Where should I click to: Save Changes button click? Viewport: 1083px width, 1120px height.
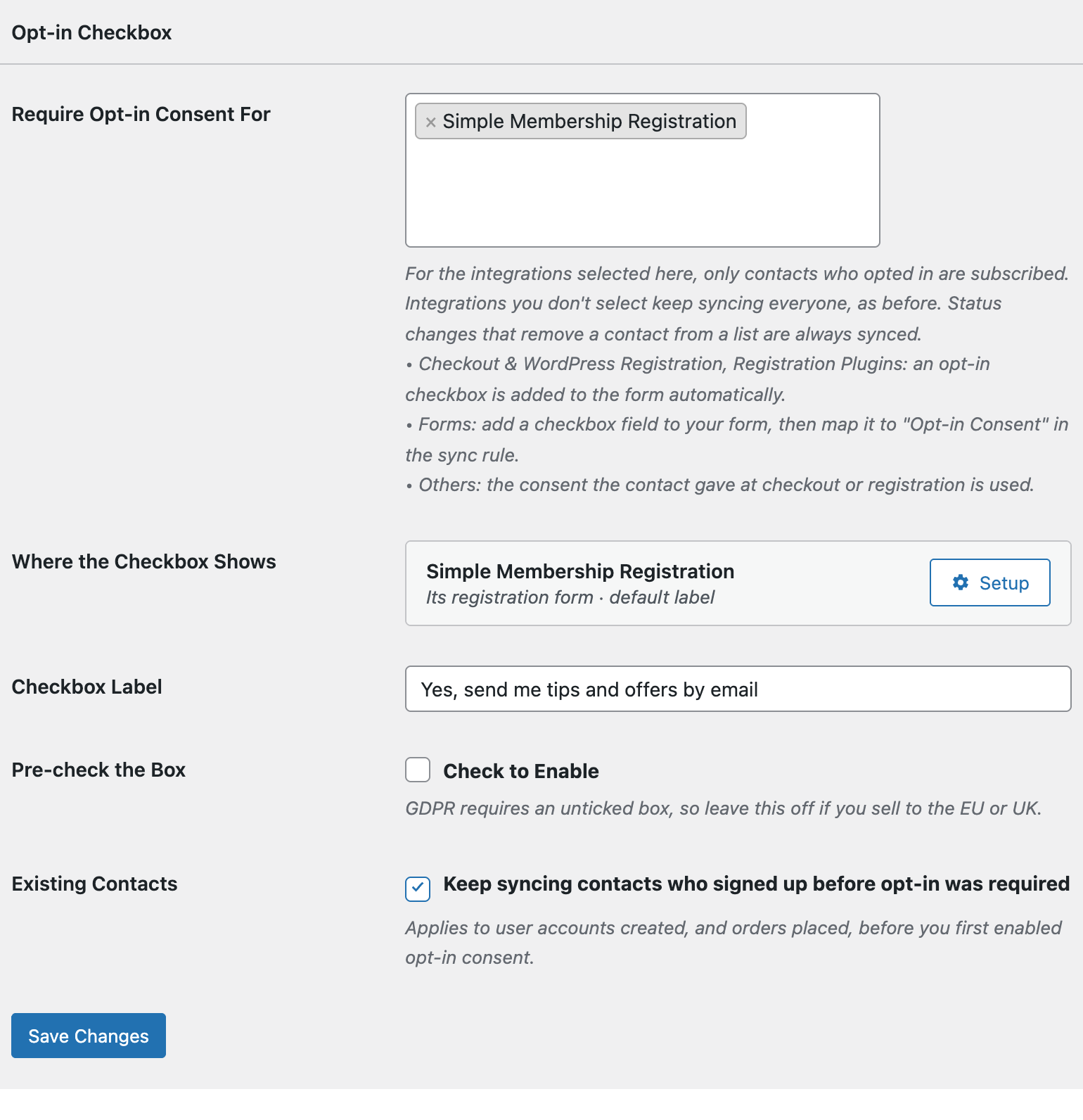89,1036
